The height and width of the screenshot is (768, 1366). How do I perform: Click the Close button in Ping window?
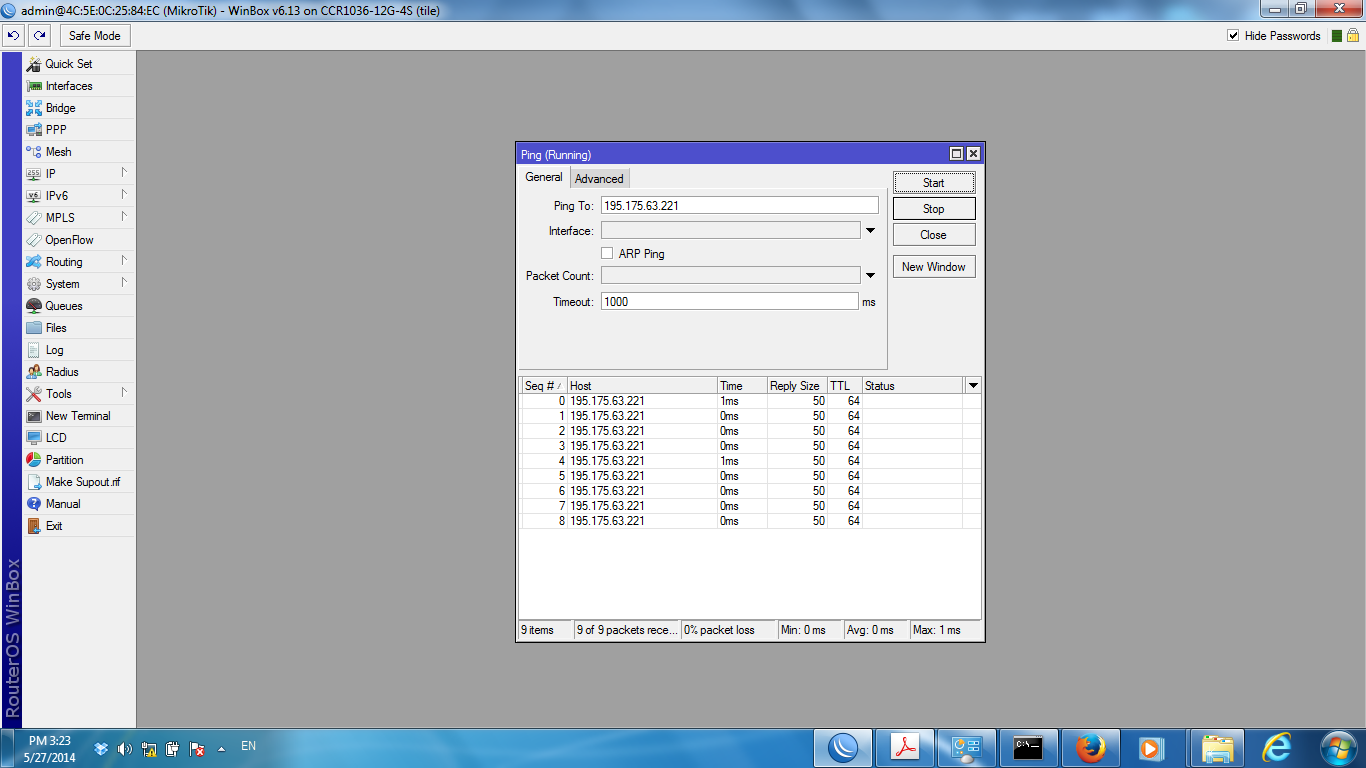pos(934,235)
